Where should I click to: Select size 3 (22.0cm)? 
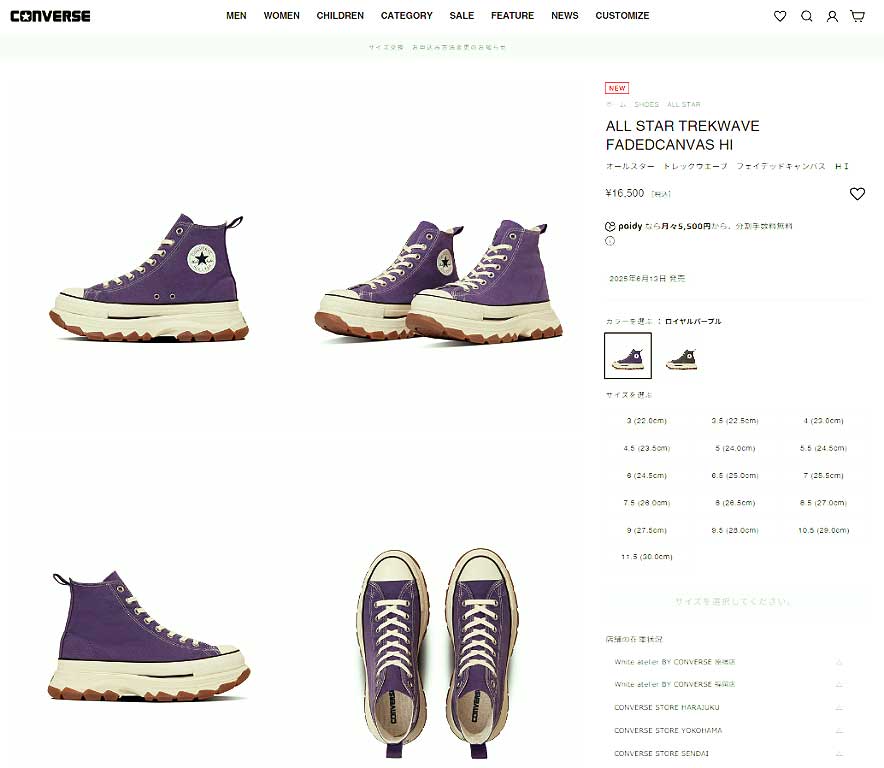click(647, 421)
